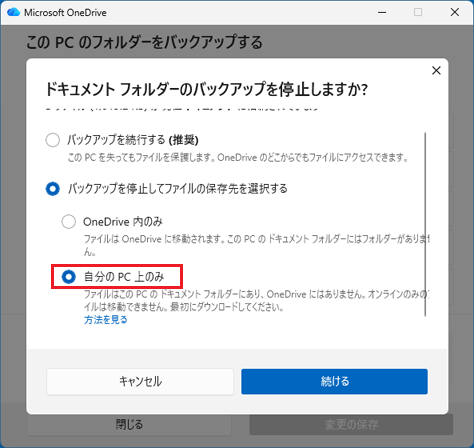
Task: Select "バックアップを停止してファイルの保存先を選択する" radio option
Action: (53, 189)
